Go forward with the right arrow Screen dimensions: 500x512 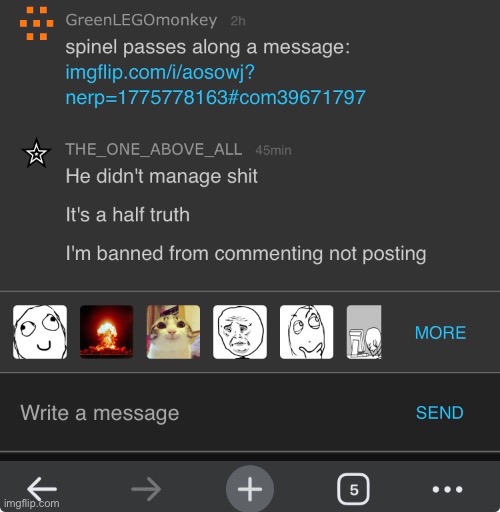point(146,489)
